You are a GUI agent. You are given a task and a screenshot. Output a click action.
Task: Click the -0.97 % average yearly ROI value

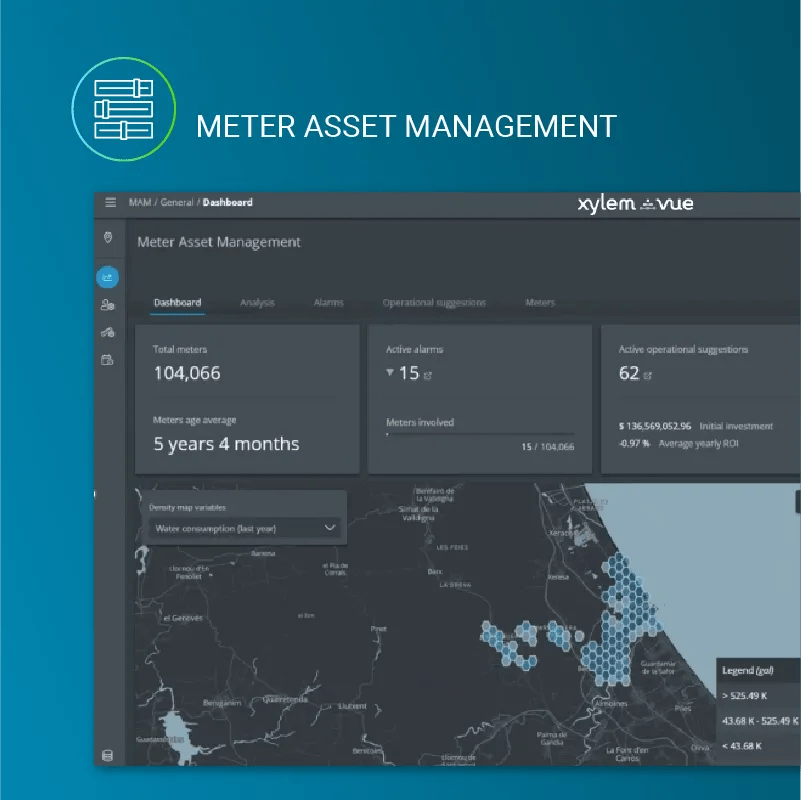(634, 443)
